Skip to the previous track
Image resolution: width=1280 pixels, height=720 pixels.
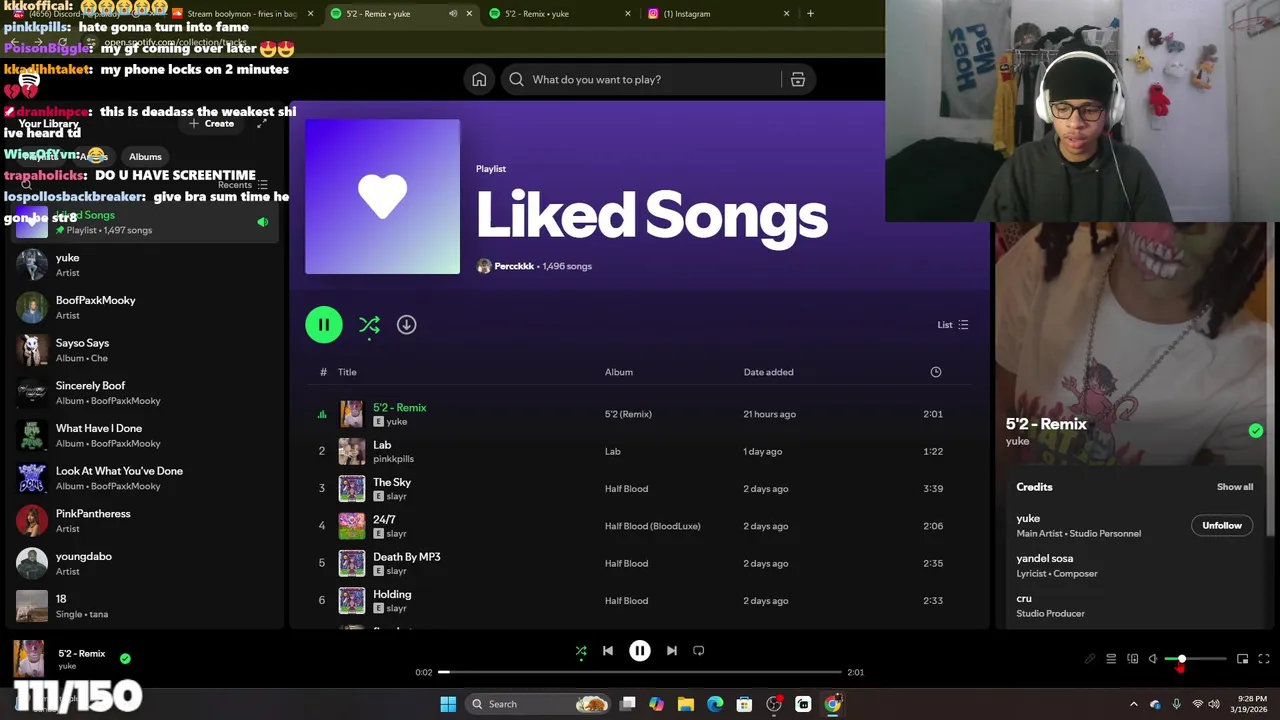point(608,651)
